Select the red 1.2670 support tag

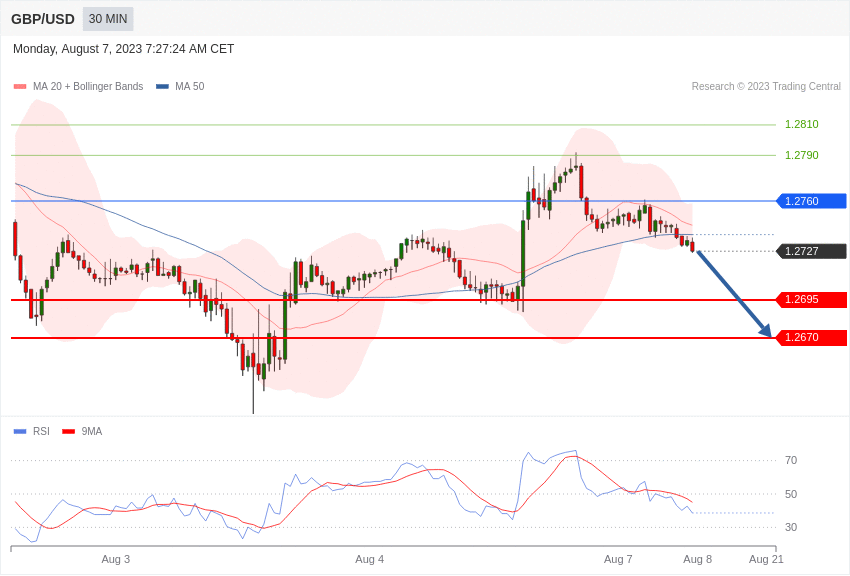(811, 338)
